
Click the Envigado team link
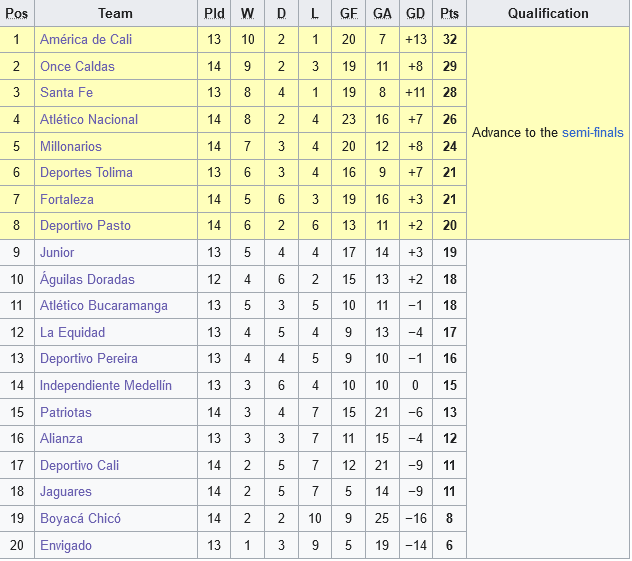pos(66,545)
